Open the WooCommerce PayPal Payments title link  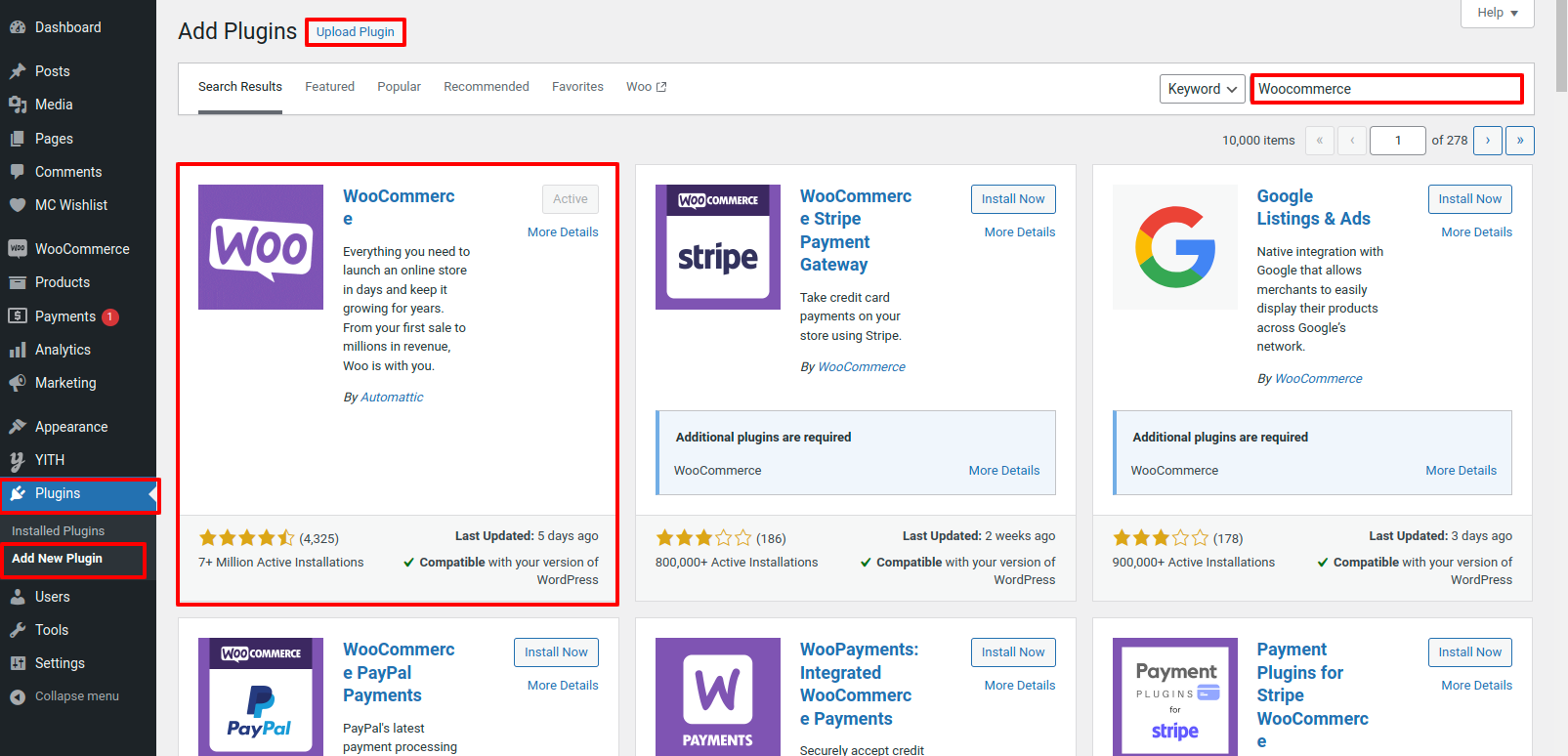point(399,672)
